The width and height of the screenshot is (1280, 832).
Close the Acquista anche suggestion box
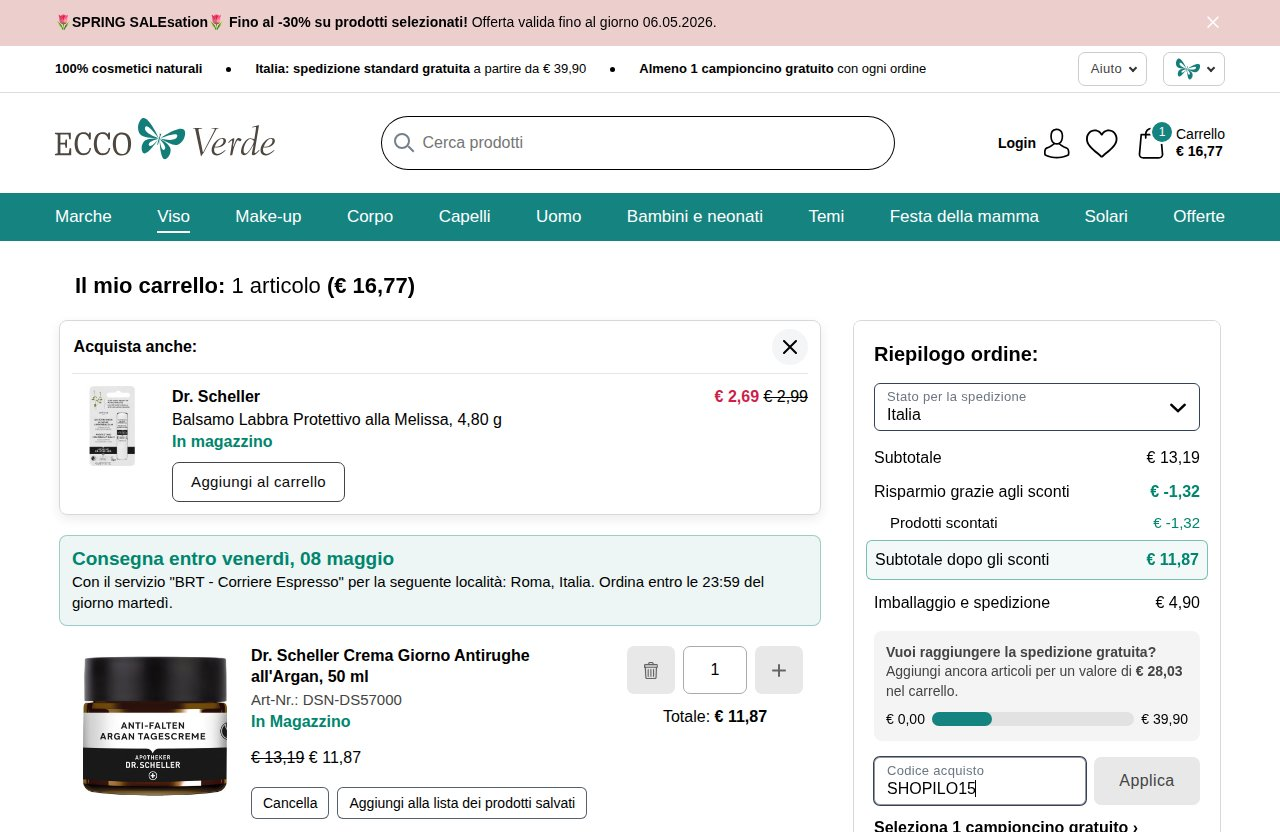(x=790, y=347)
